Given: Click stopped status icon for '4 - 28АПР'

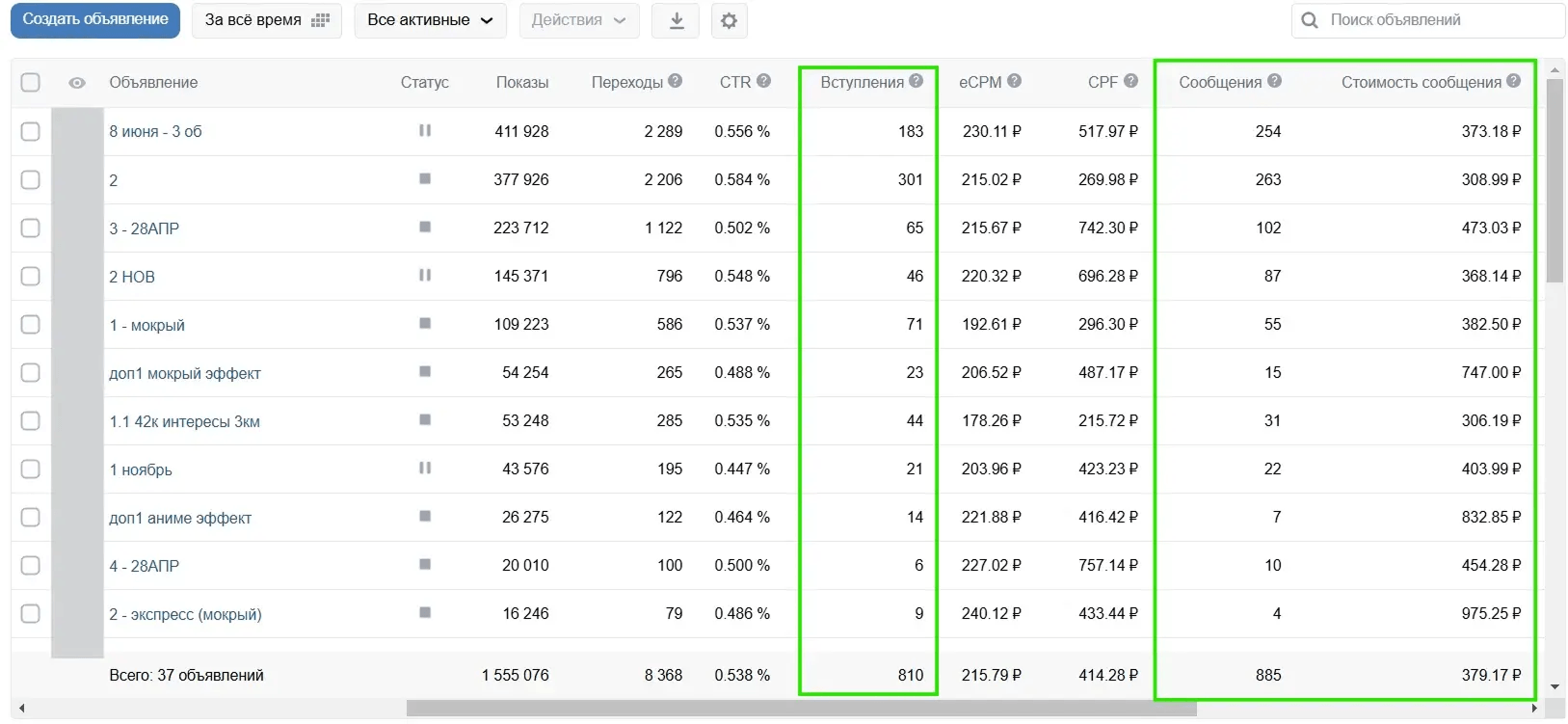Looking at the screenshot, I should [425, 564].
